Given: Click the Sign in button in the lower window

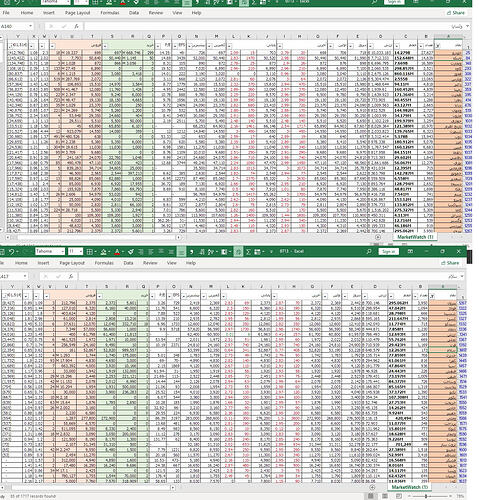Looking at the screenshot, I should 389,251.
